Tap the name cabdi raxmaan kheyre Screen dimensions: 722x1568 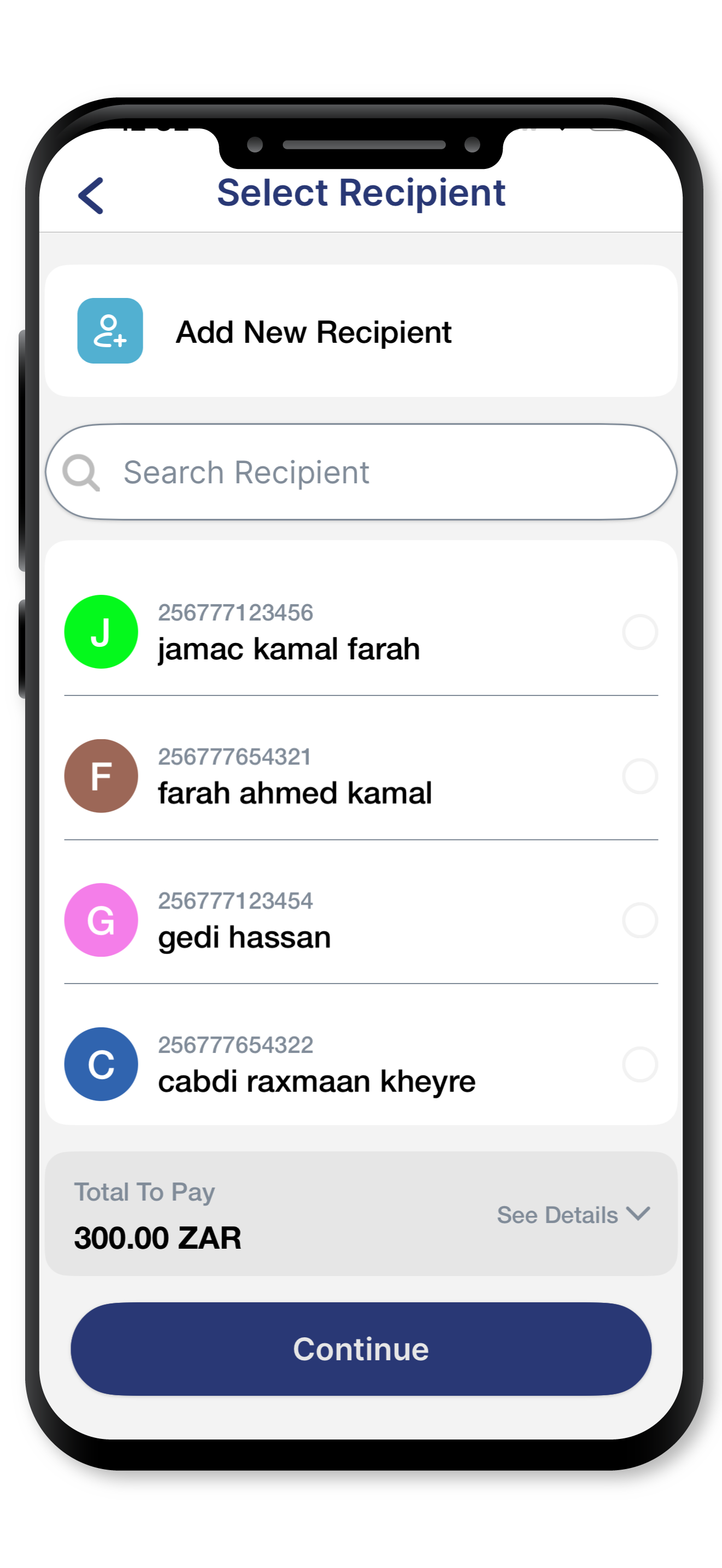point(317,1081)
